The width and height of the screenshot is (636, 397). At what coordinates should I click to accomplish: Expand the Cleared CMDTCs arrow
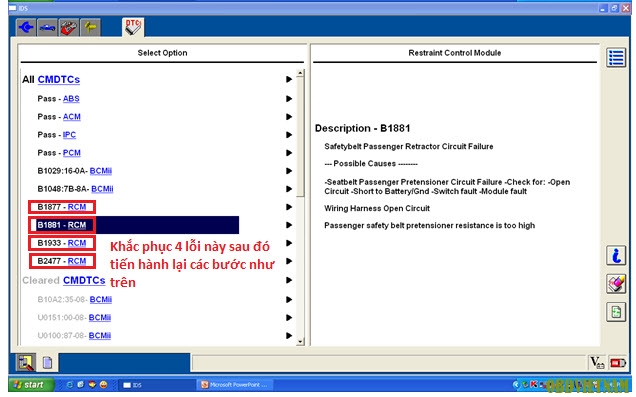tap(289, 280)
